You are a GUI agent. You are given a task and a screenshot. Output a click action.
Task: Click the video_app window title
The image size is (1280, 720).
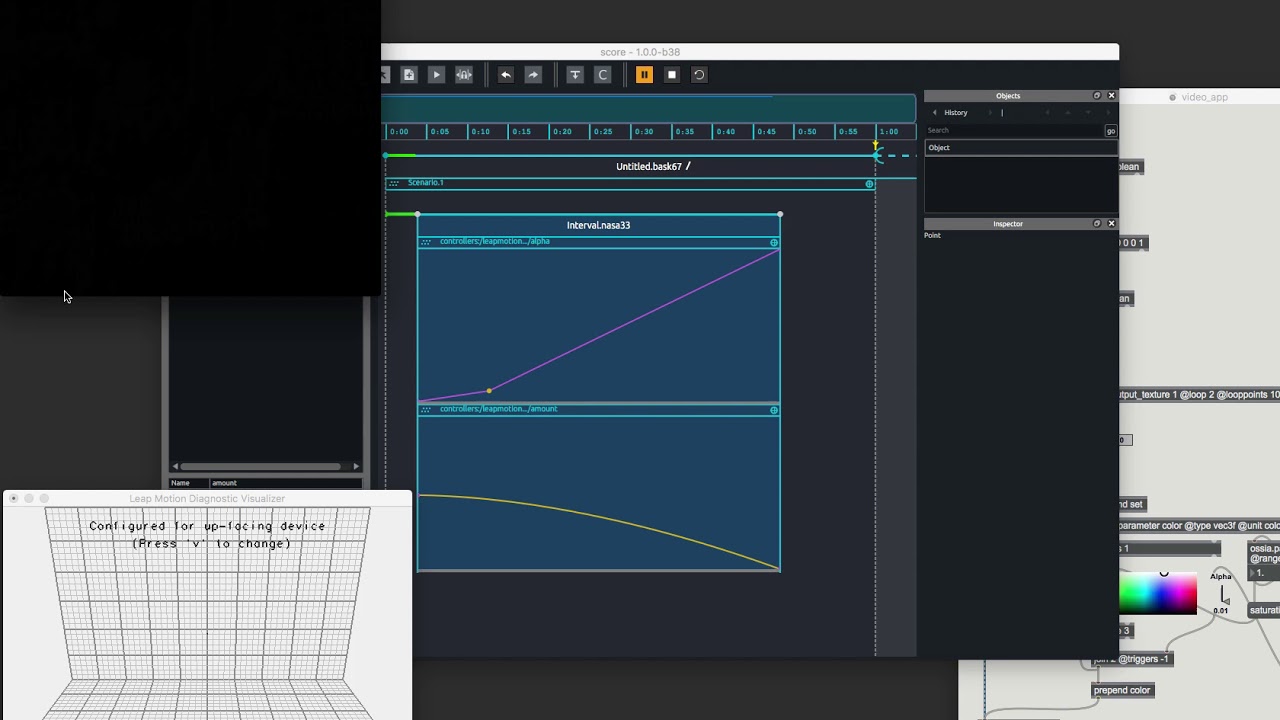coord(1204,98)
